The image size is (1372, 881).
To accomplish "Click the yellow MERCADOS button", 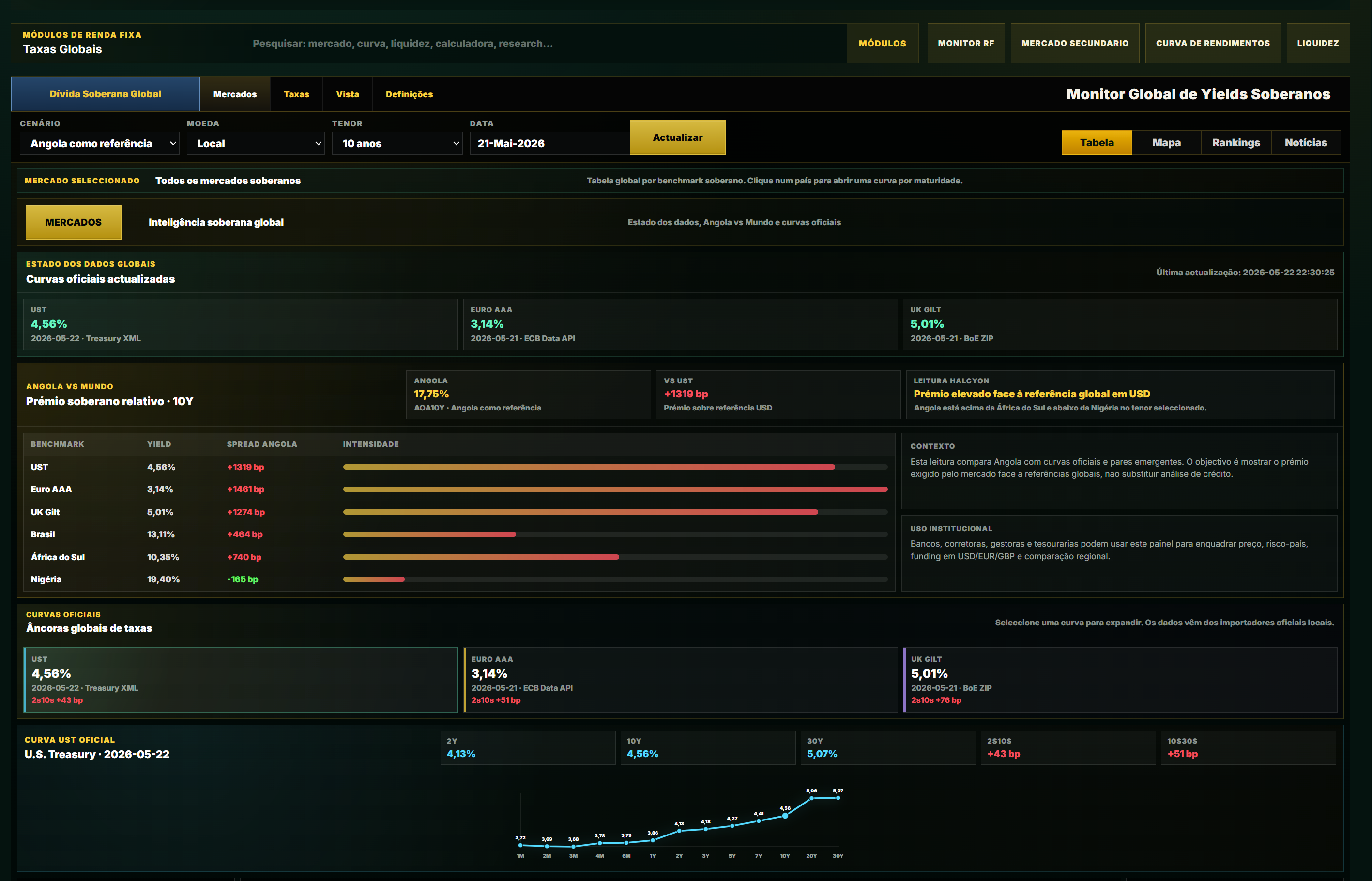I will (73, 222).
